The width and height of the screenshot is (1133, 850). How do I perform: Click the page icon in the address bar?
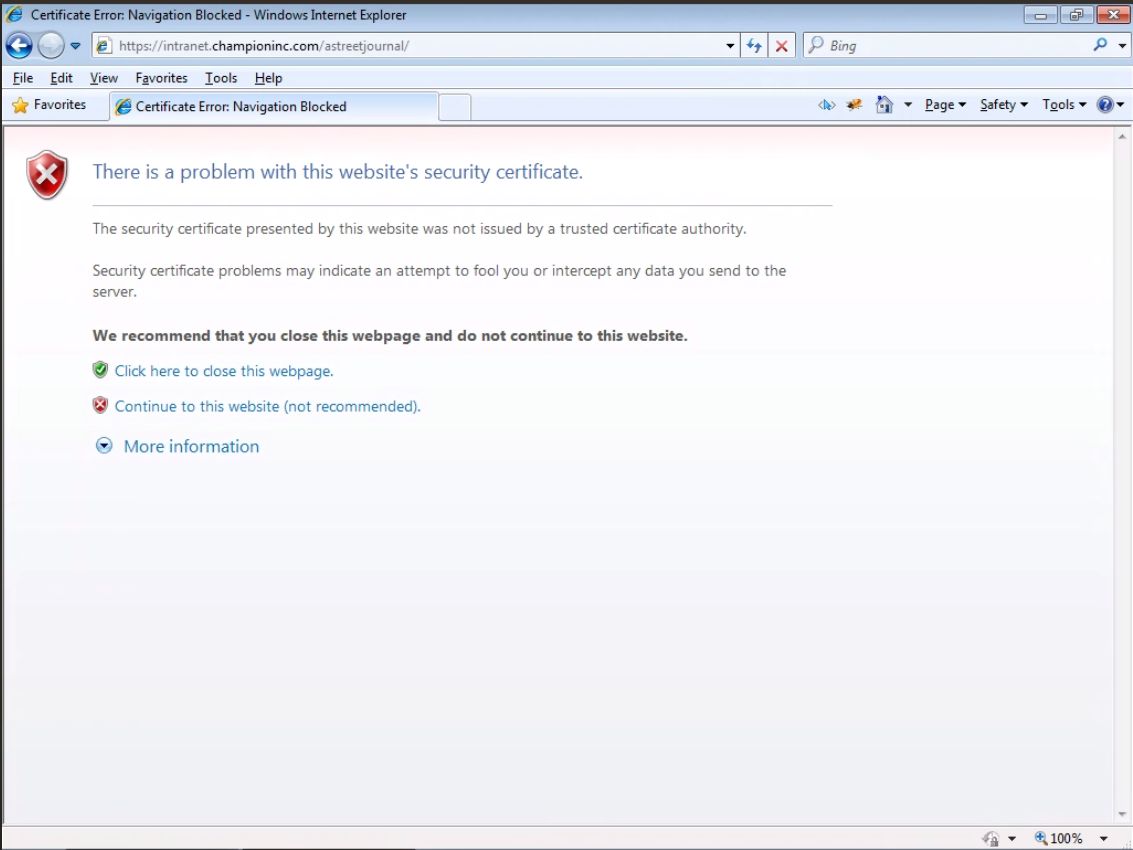[104, 46]
